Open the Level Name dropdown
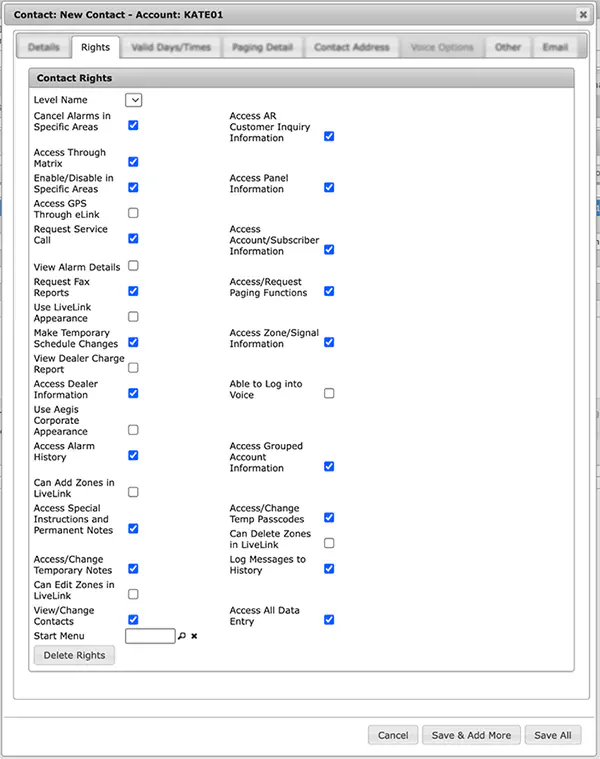The image size is (600, 759). (134, 100)
